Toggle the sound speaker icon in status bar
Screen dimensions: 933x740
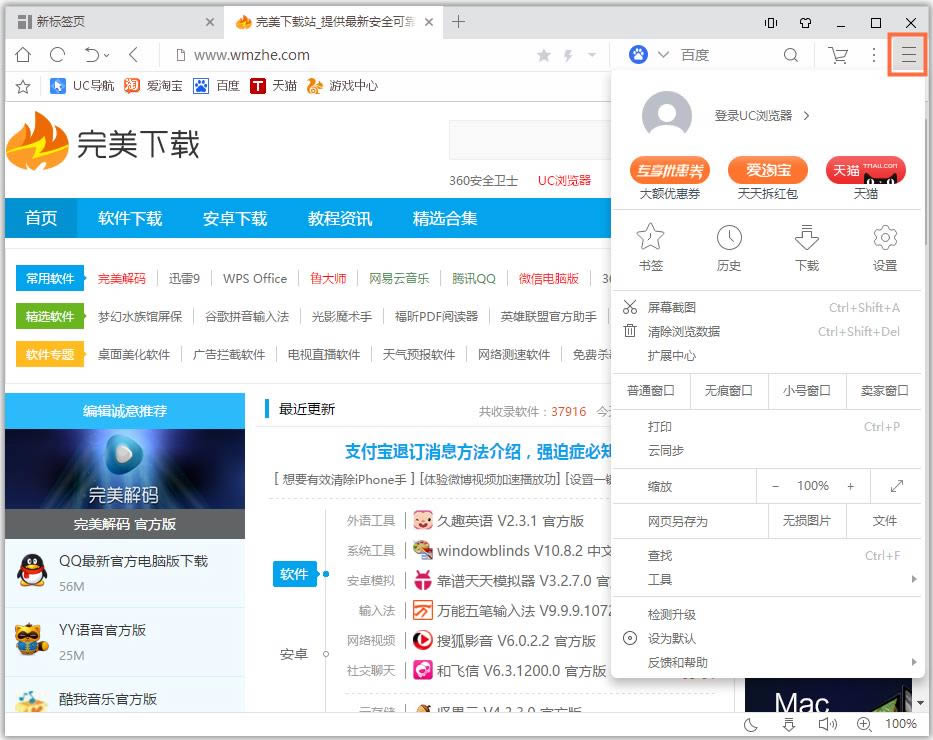827,724
